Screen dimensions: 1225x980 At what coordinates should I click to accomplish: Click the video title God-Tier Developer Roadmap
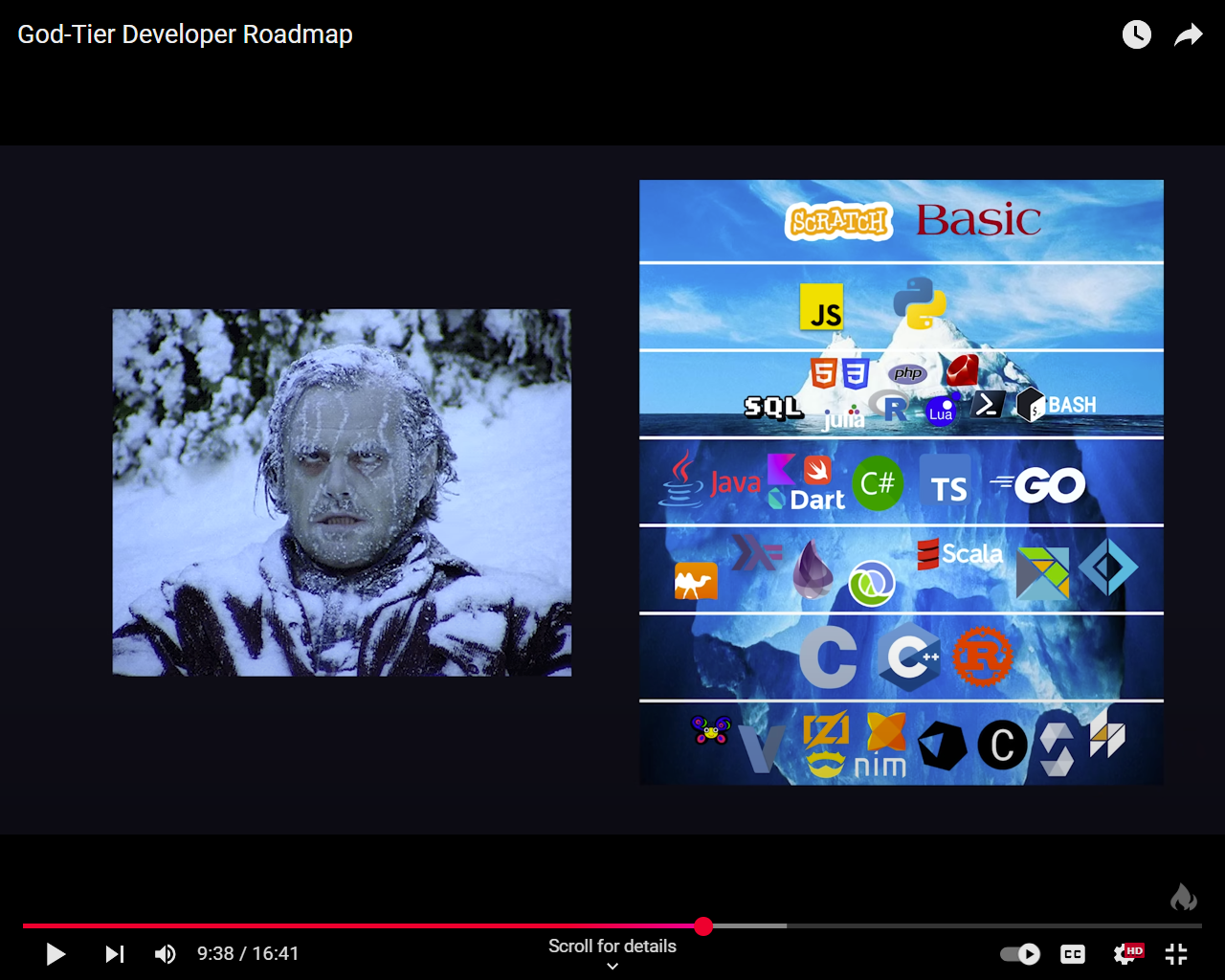[185, 34]
